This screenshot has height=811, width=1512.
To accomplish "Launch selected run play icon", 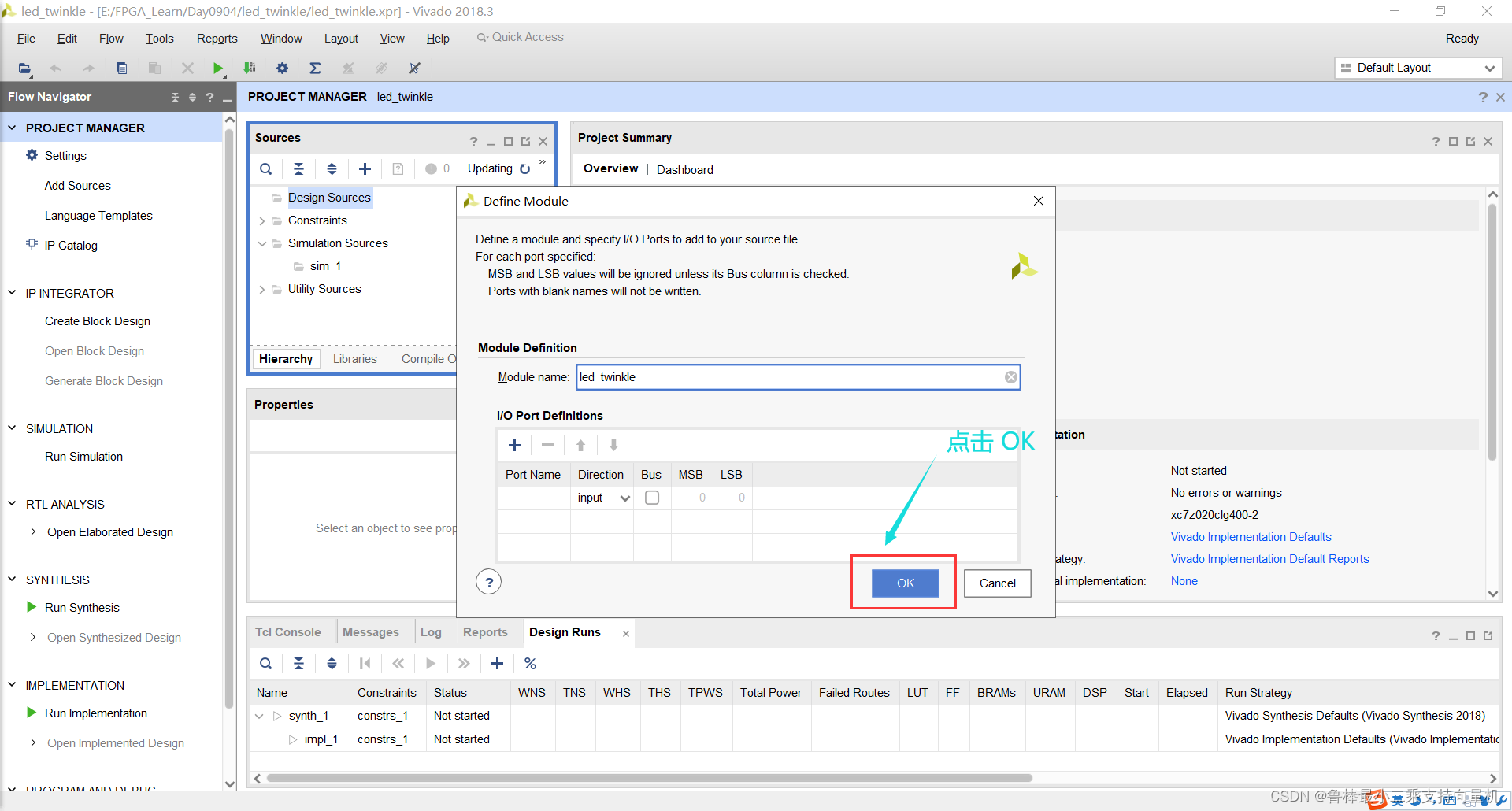I will (431, 664).
